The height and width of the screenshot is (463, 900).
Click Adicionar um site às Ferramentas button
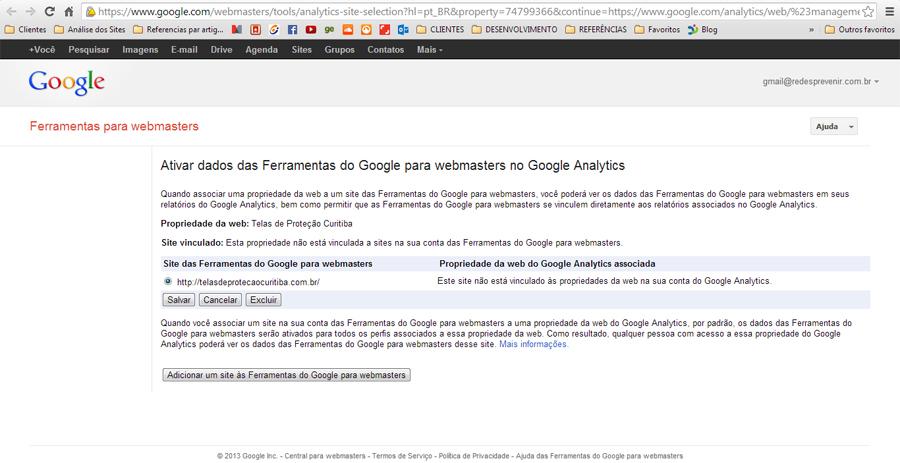(286, 375)
